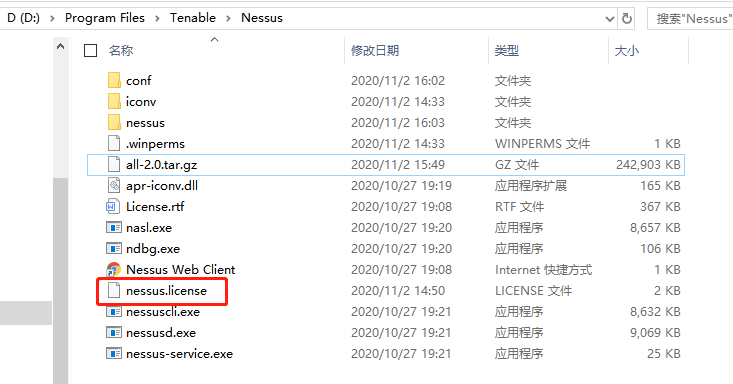Click the navigation pane scrollbar thumb
Screen dimensions: 733x384
[x=60, y=281]
